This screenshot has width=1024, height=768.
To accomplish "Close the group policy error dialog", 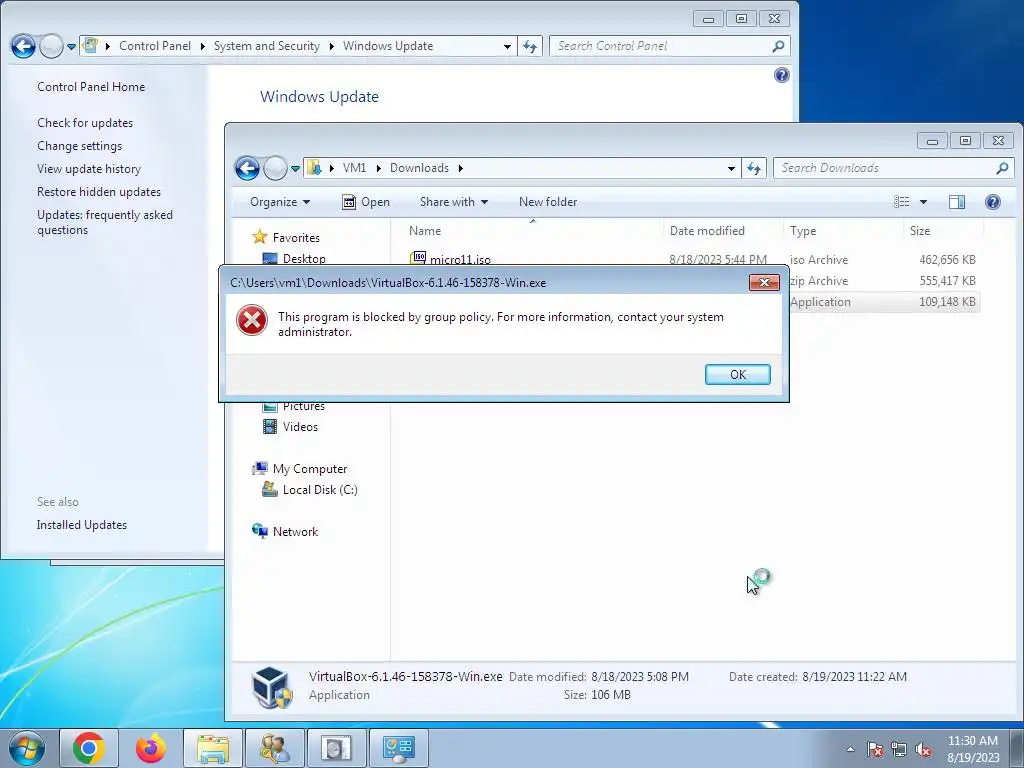I will click(763, 282).
